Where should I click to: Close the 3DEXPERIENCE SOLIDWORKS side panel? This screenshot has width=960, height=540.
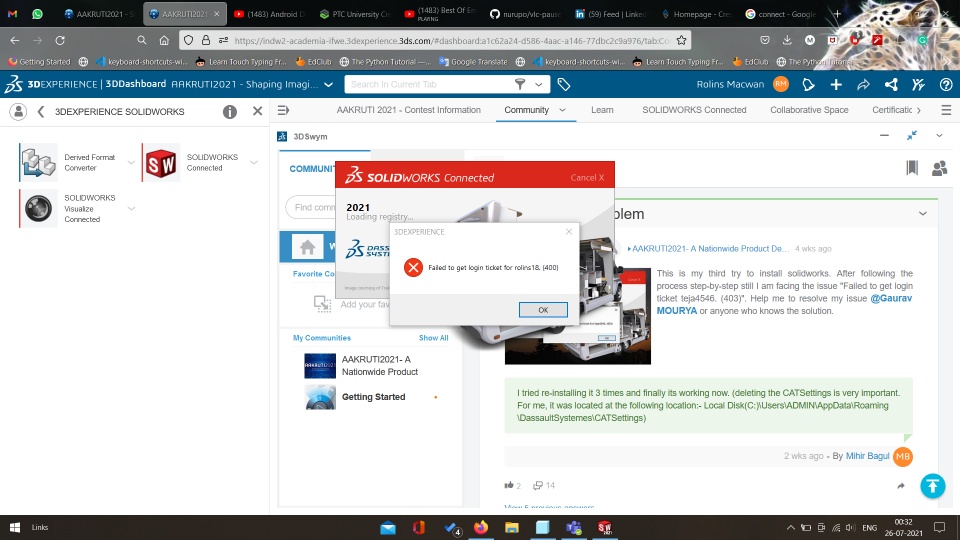257,111
